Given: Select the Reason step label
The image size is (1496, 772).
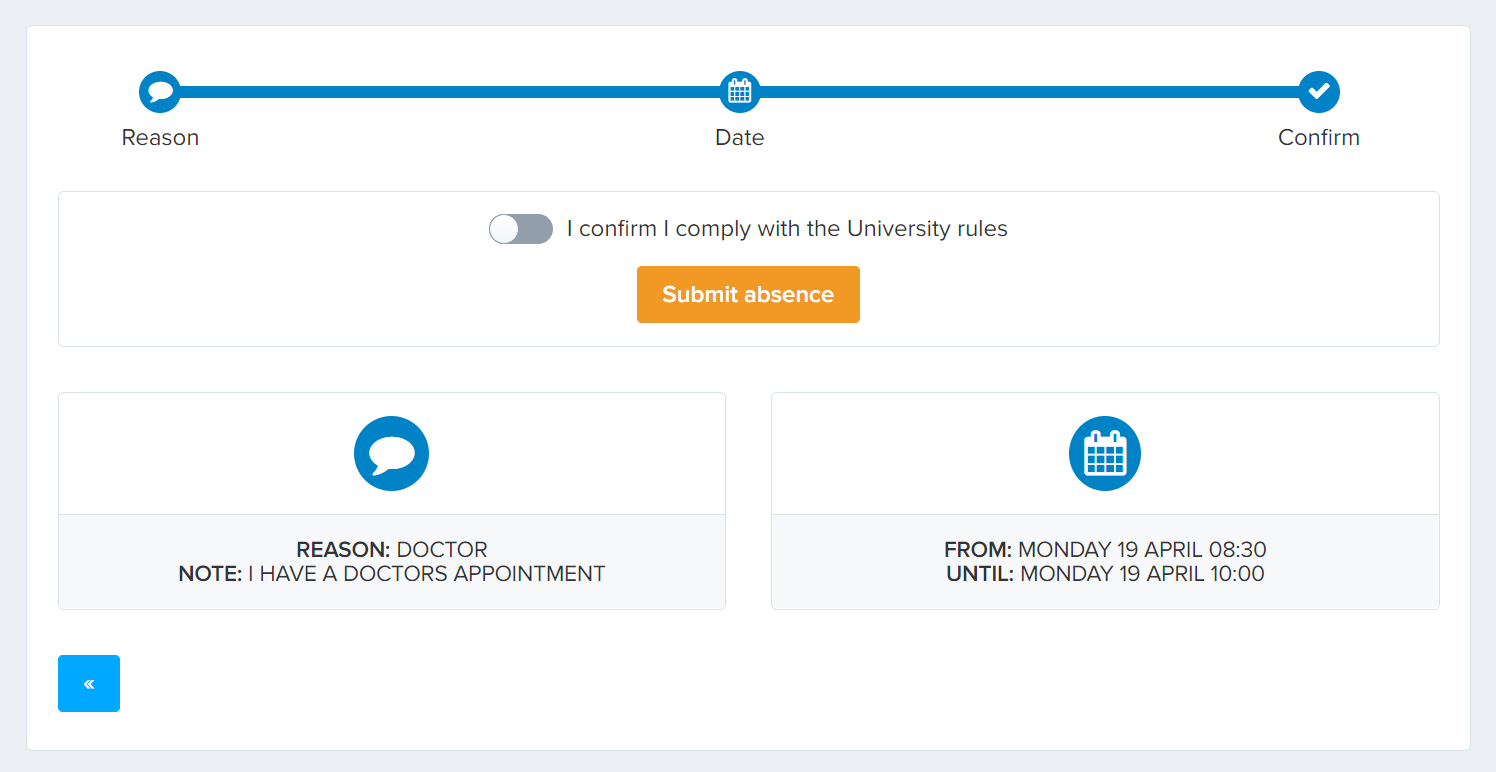Looking at the screenshot, I should point(160,138).
